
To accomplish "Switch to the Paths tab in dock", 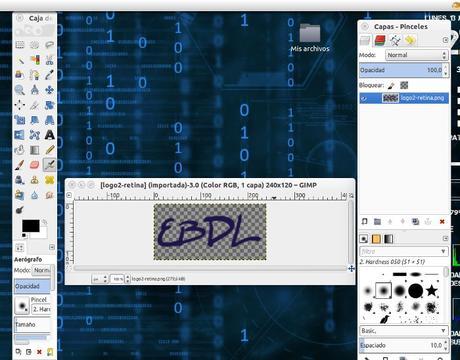I will (395, 40).
